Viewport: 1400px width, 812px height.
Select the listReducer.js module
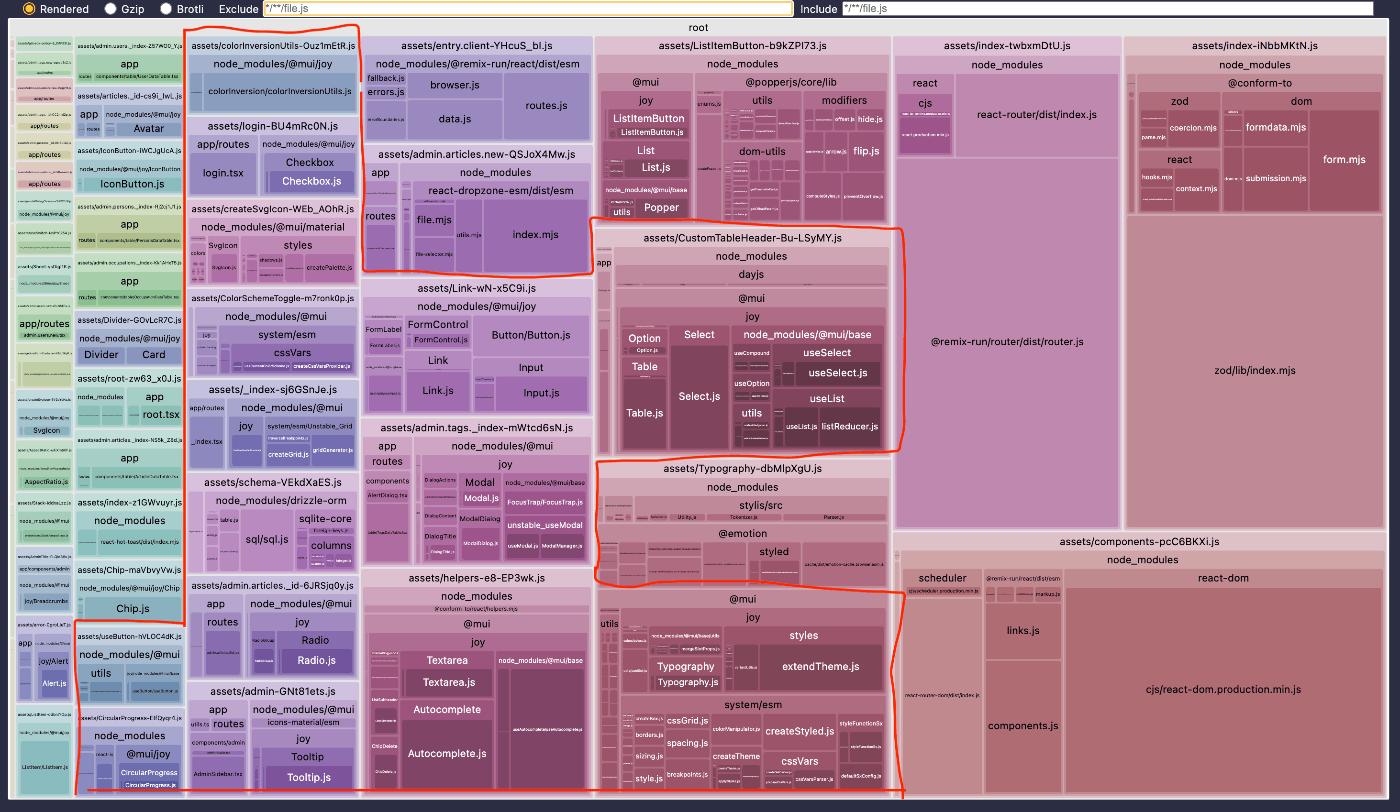[x=850, y=427]
